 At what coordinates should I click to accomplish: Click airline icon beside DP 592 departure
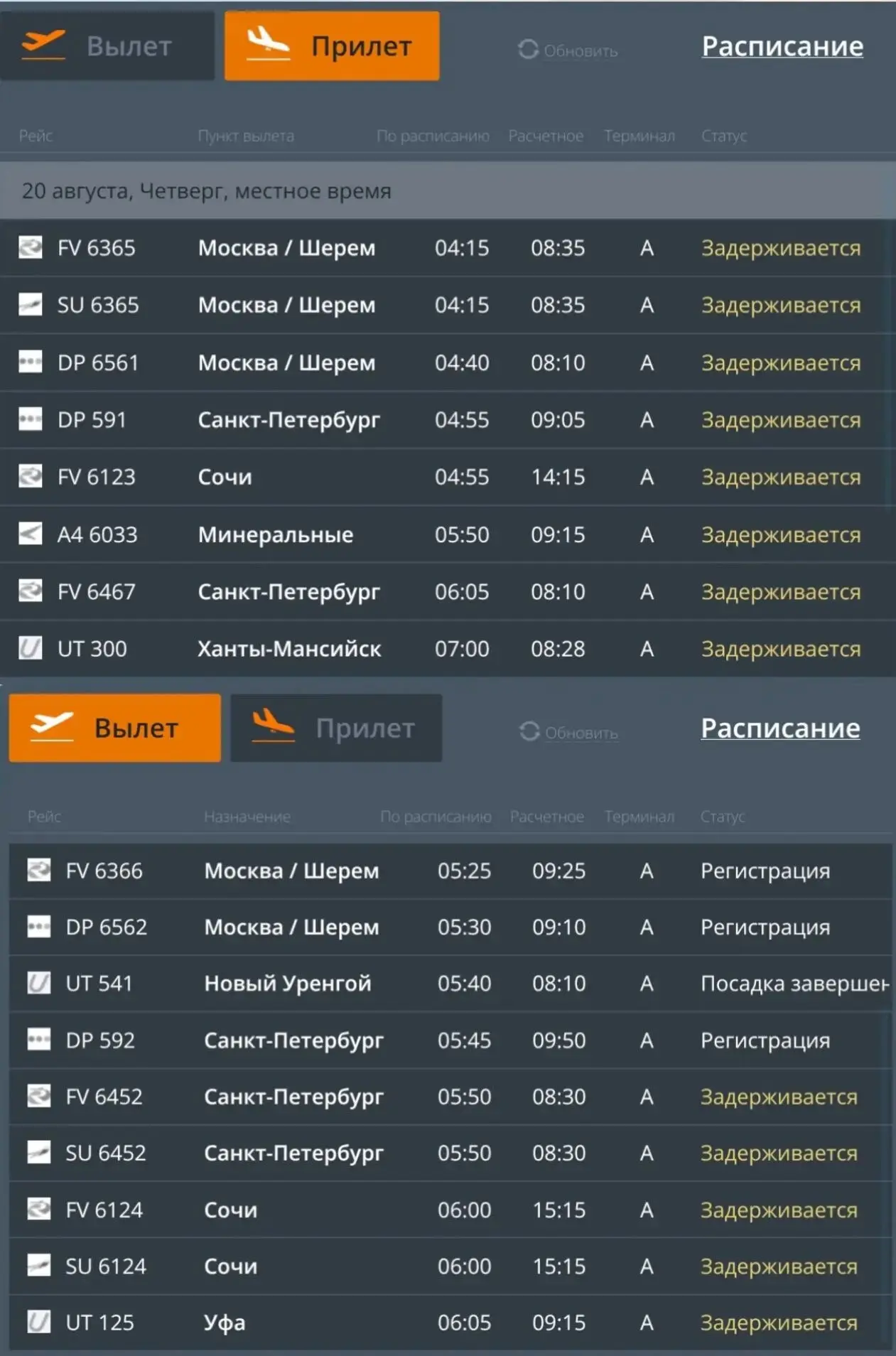coord(38,1040)
